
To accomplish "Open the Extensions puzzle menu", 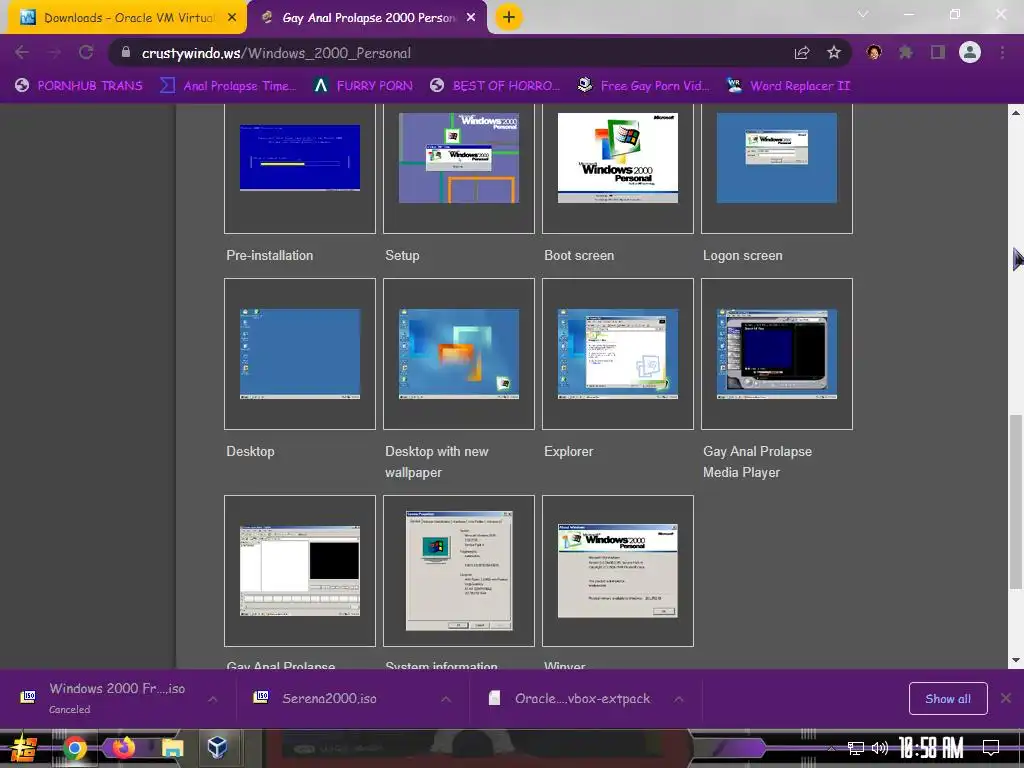I will (x=906, y=53).
